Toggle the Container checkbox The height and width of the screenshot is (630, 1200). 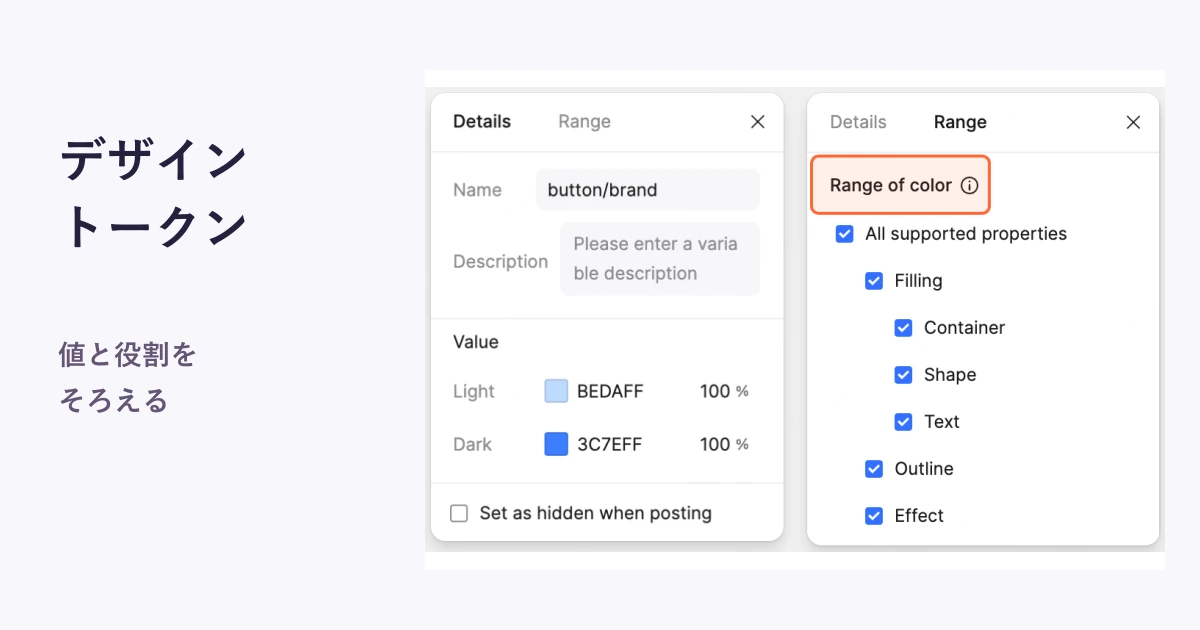903,328
